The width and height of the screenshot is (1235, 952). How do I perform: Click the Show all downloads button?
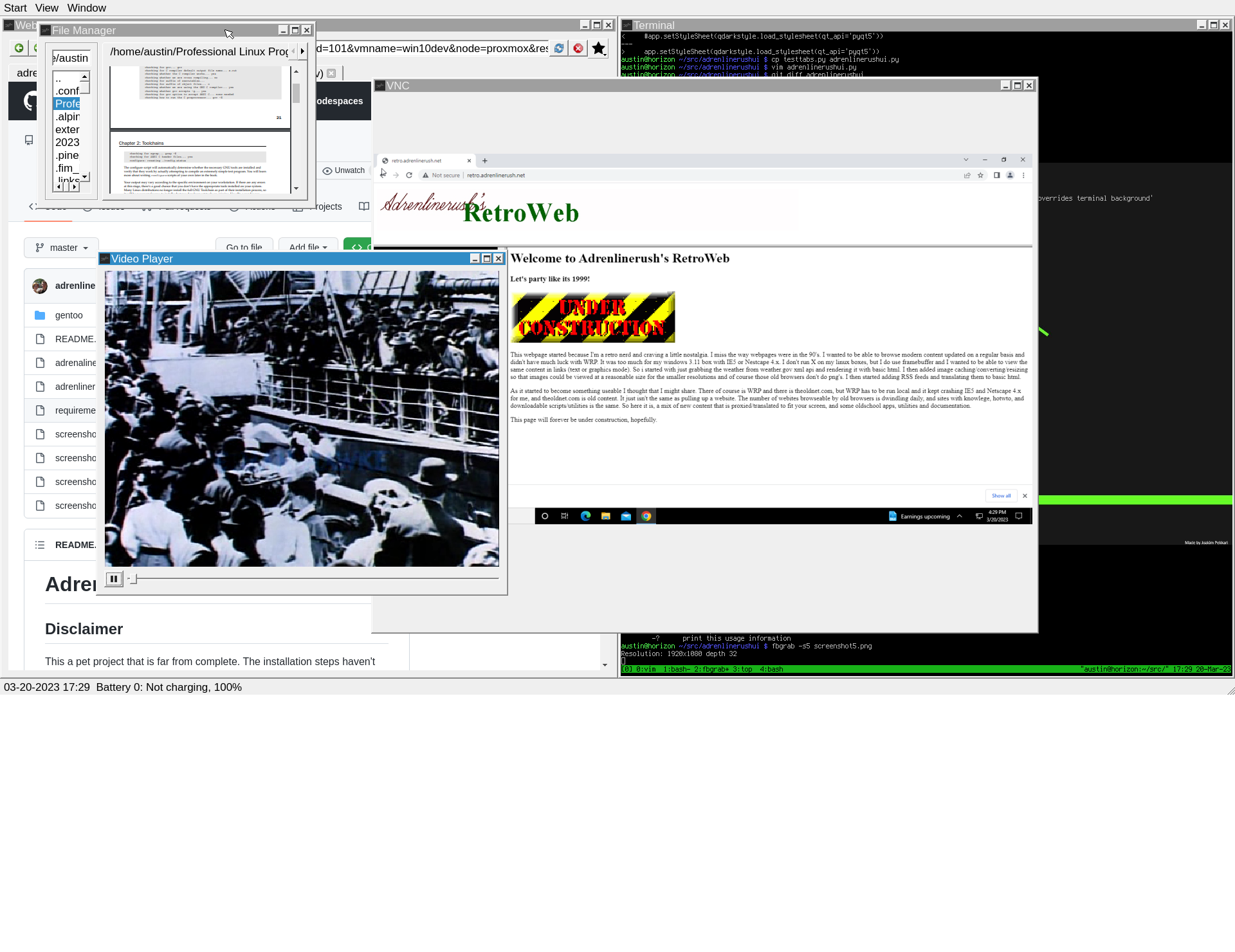point(1001,495)
